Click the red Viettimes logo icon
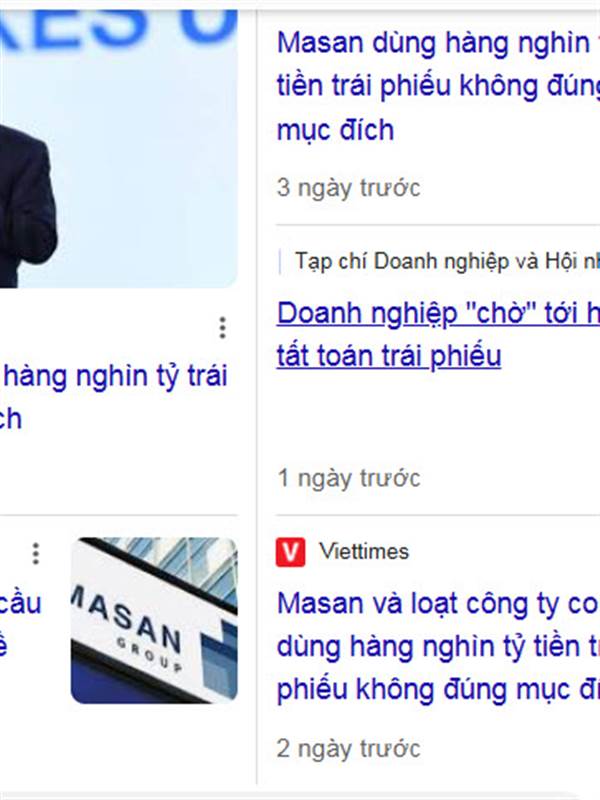This screenshot has height=800, width=600. [290, 552]
